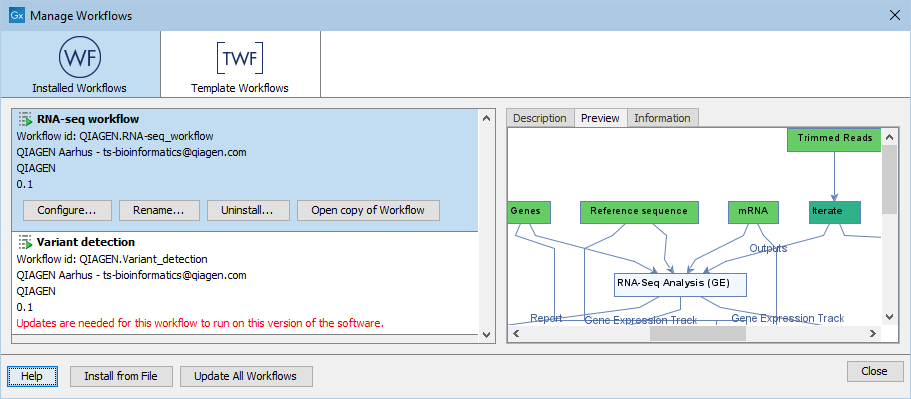Open the Installed Workflows section
The height and width of the screenshot is (399, 911).
[x=80, y=64]
